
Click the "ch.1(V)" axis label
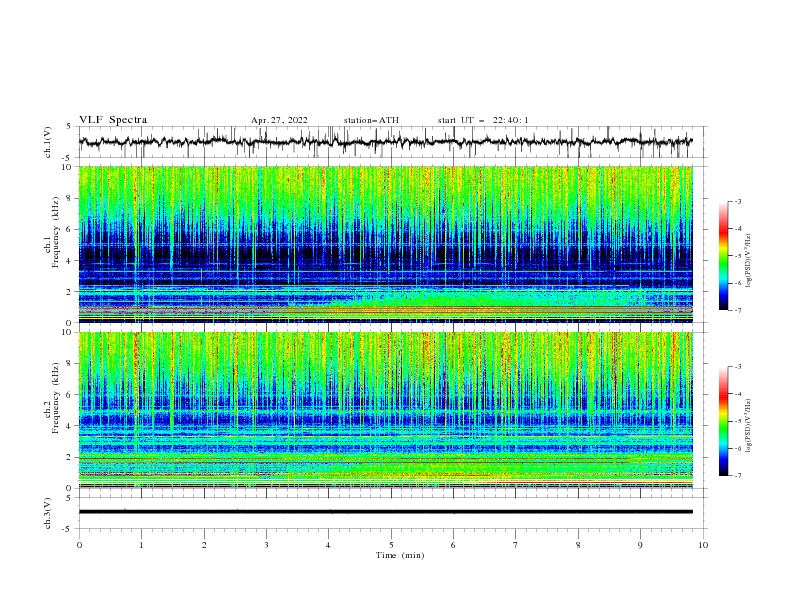point(48,142)
